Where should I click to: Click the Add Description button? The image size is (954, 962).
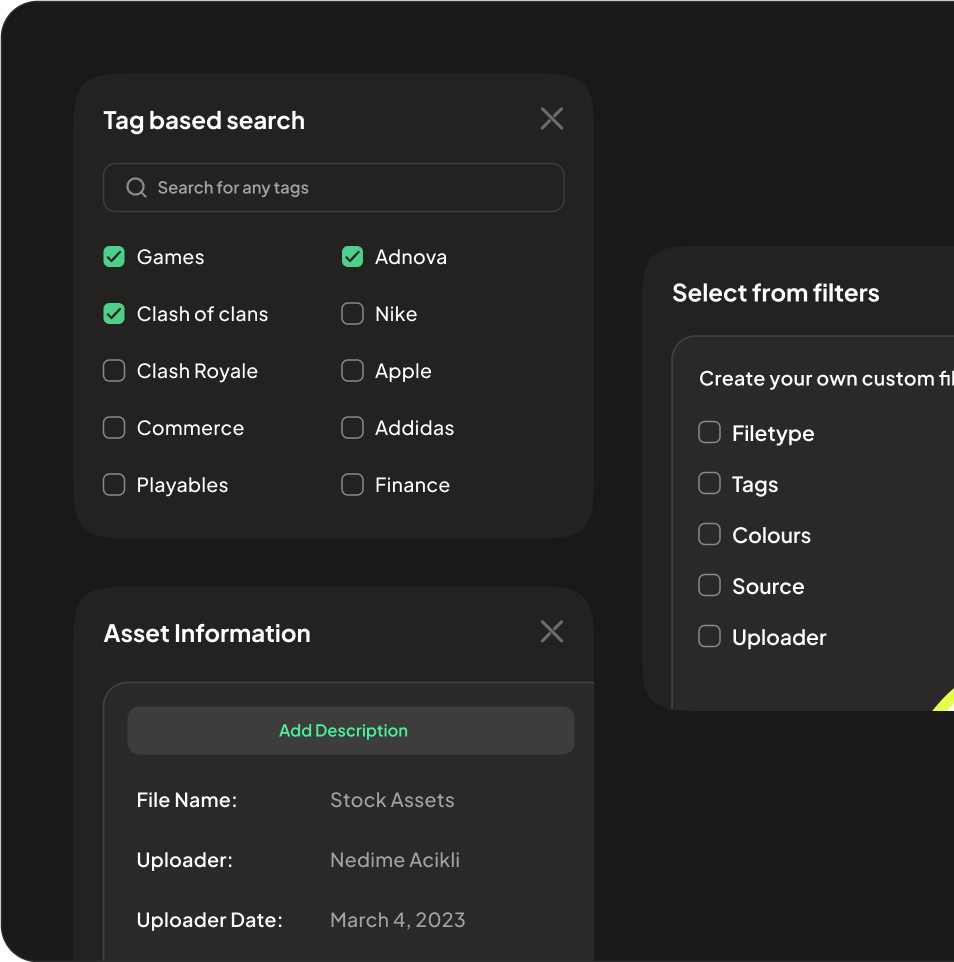[351, 731]
